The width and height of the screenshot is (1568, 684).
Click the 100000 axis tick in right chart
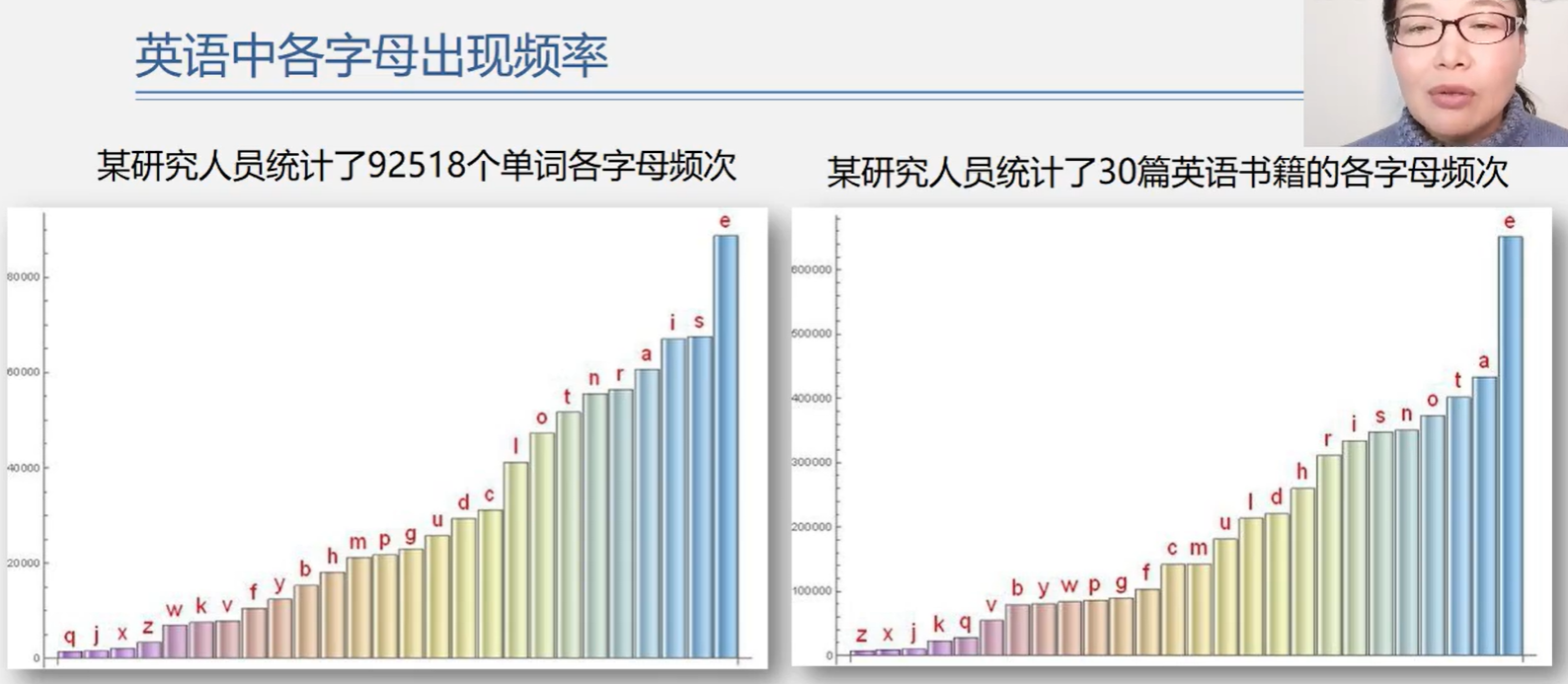(812, 591)
